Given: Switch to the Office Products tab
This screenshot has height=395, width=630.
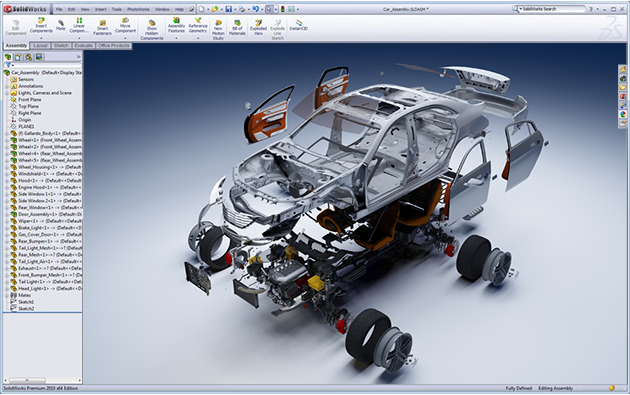Looking at the screenshot, I should 114,46.
